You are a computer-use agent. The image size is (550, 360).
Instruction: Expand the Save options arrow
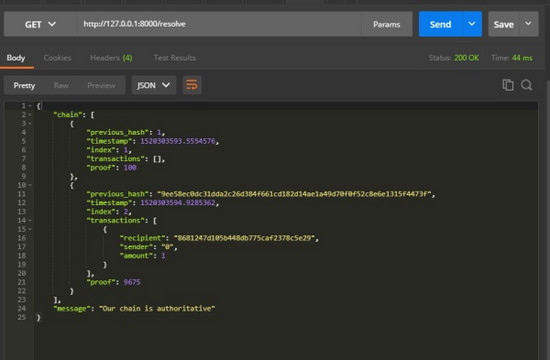click(x=529, y=24)
